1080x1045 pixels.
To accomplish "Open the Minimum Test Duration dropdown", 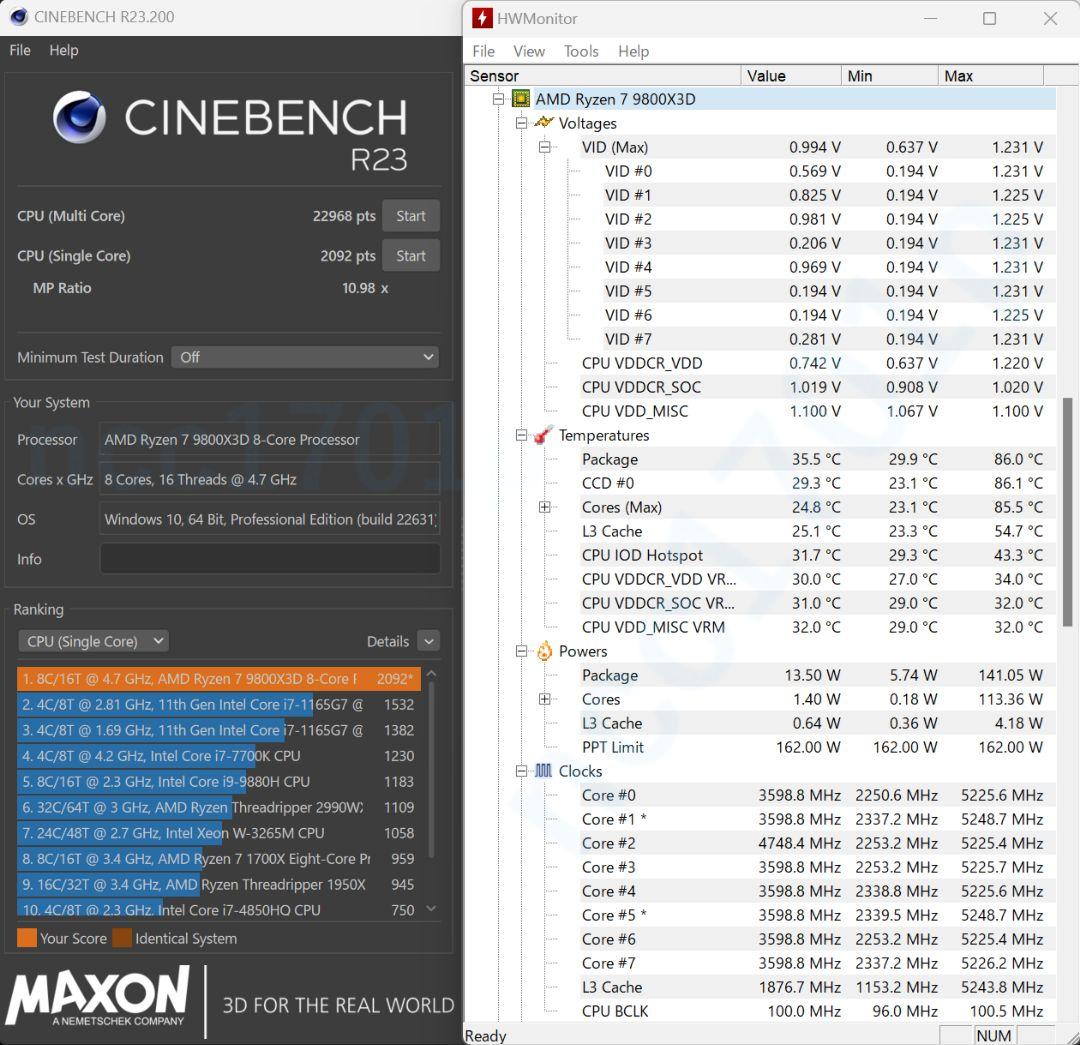I will (304, 357).
